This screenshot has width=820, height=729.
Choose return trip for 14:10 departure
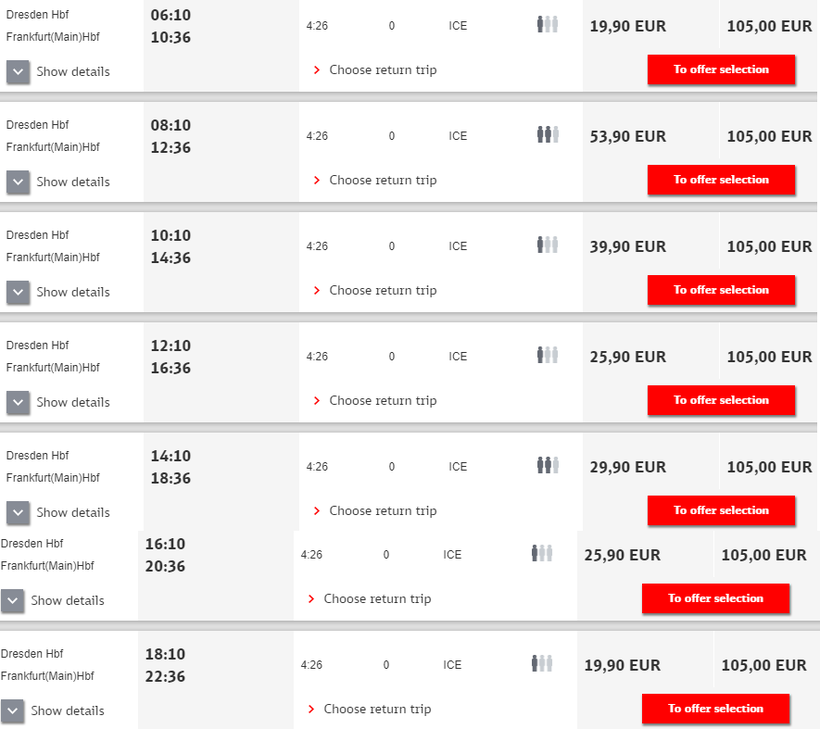coord(382,511)
